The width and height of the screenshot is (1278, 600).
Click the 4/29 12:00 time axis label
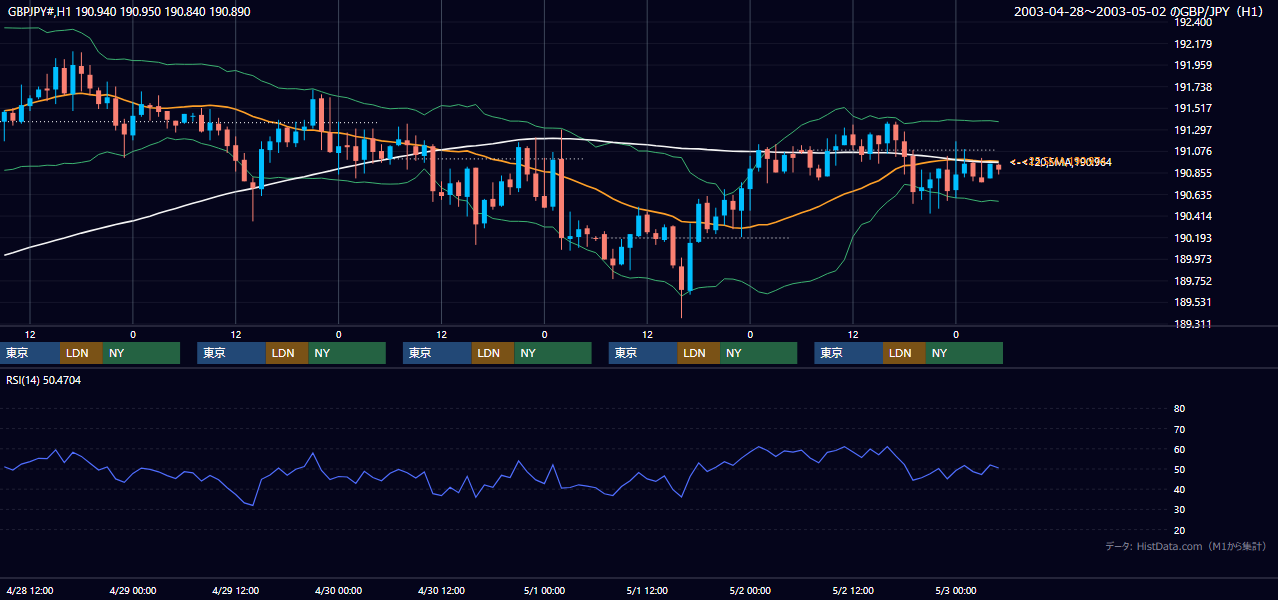coord(235,590)
